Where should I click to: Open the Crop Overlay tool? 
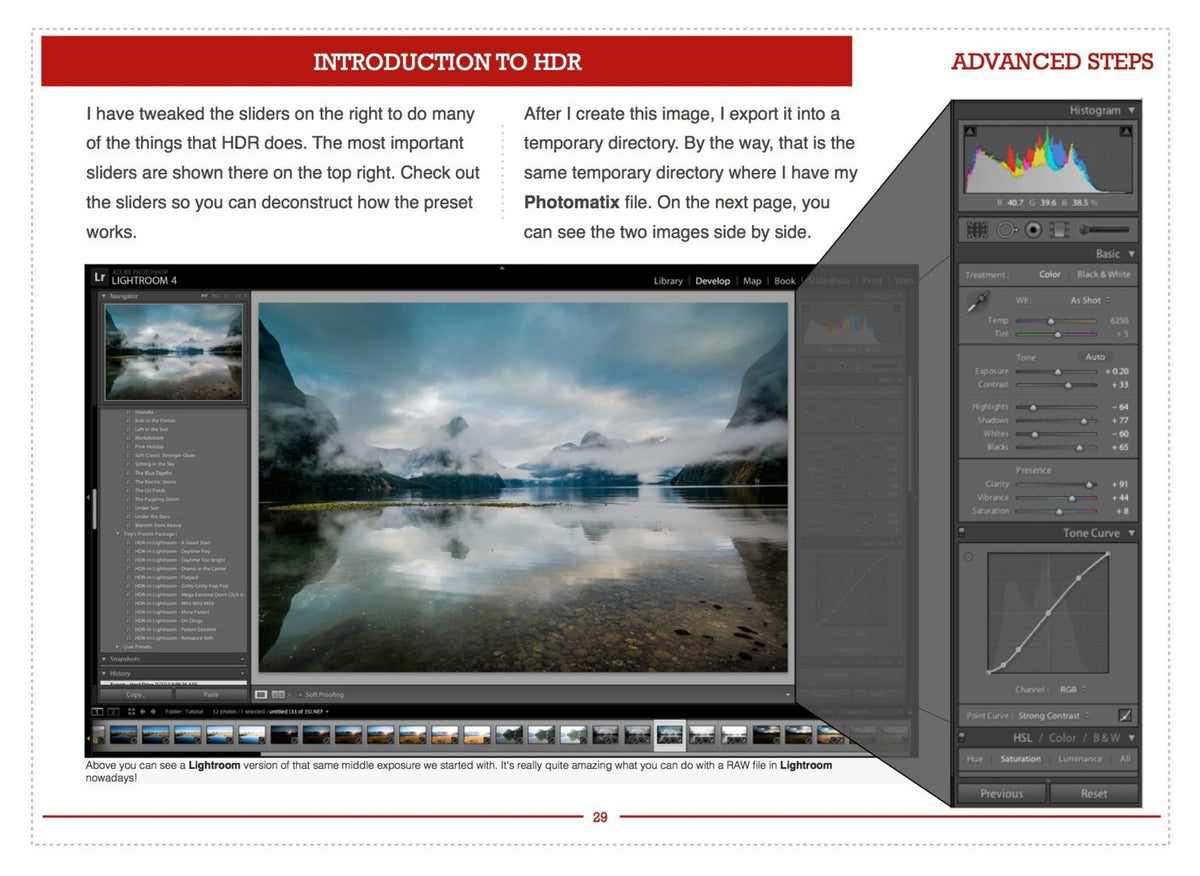click(977, 232)
